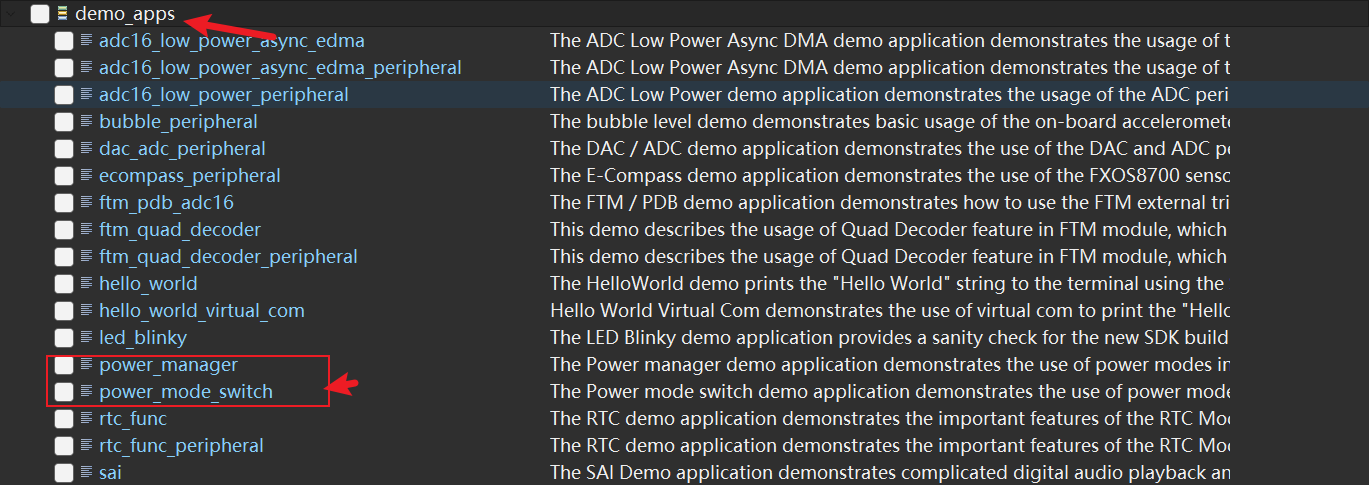This screenshot has width=1369, height=485.
Task: Select the rtc_func_peripheral example
Action: [x=181, y=446]
